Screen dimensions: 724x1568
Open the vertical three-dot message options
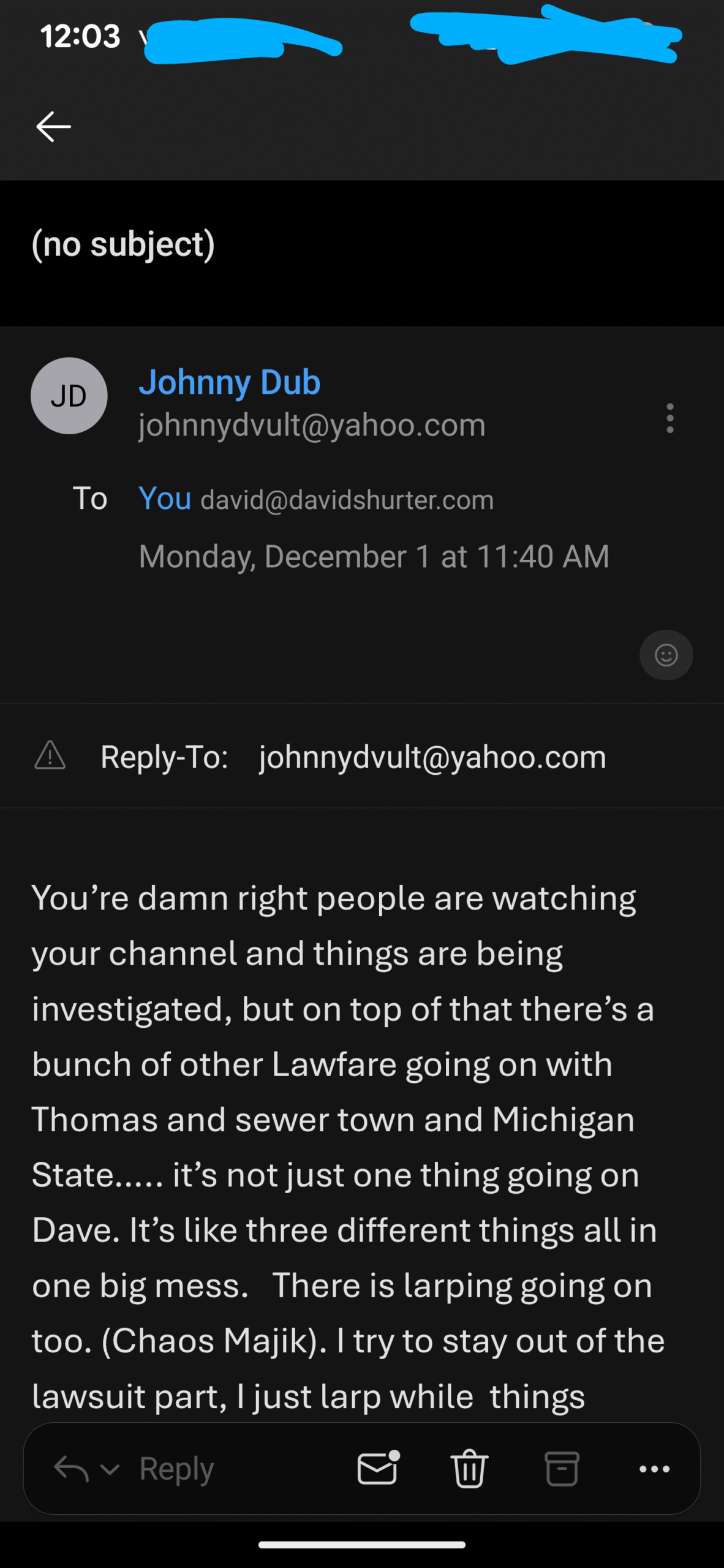670,418
